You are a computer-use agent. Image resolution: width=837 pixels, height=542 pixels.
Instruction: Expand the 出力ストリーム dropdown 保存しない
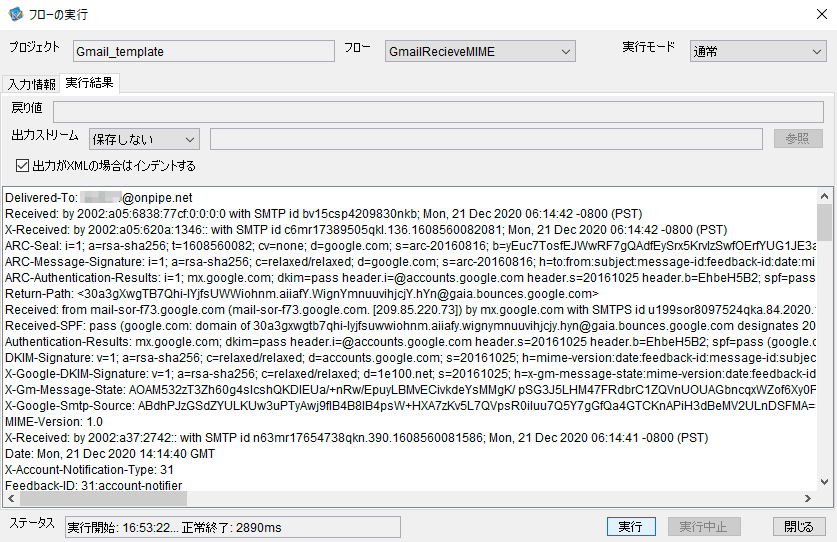pyautogui.click(x=144, y=139)
